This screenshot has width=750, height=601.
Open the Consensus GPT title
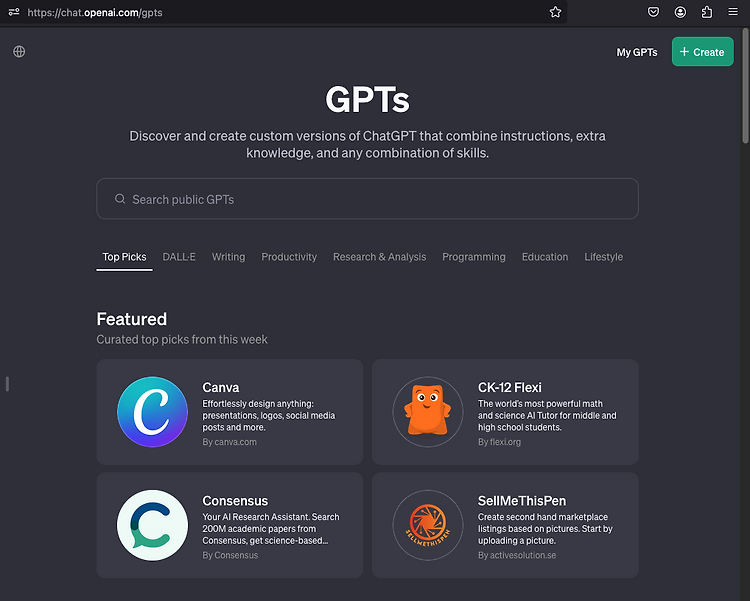pos(235,501)
